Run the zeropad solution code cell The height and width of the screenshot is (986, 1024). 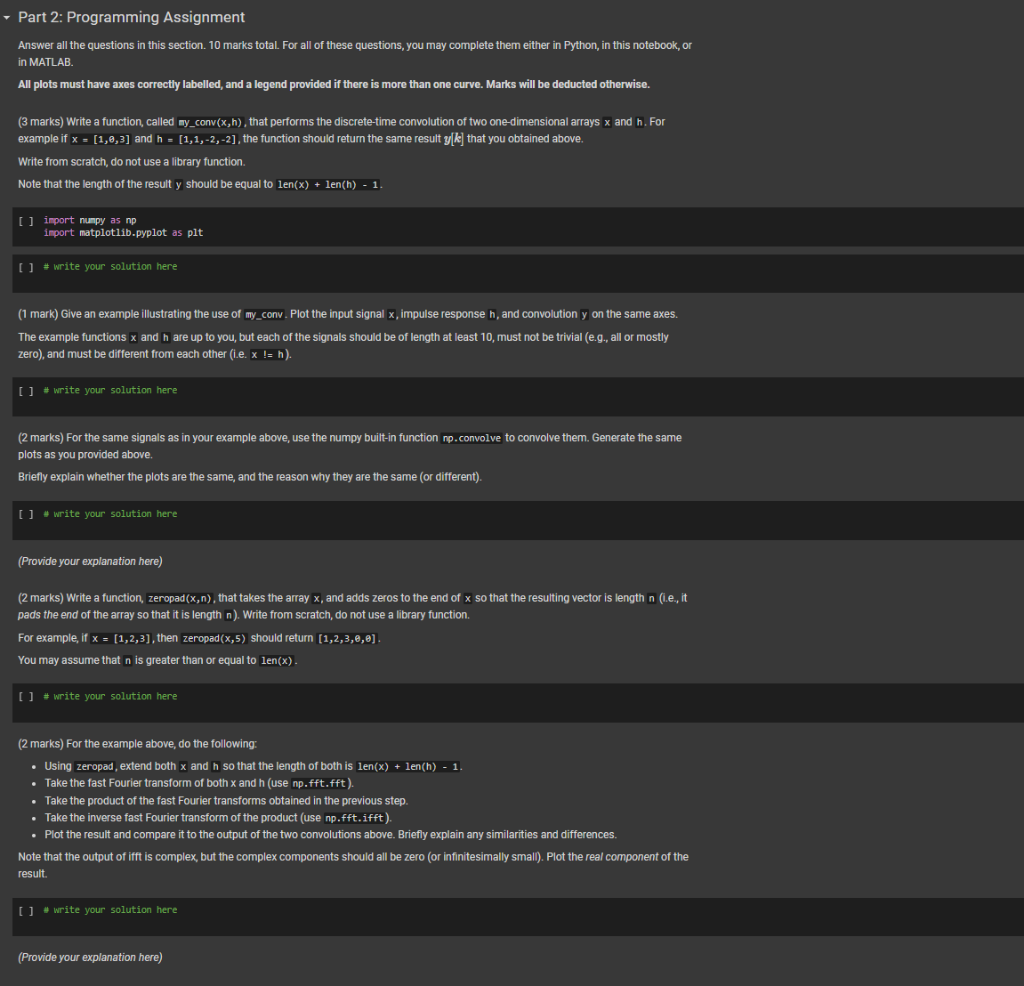(26, 696)
